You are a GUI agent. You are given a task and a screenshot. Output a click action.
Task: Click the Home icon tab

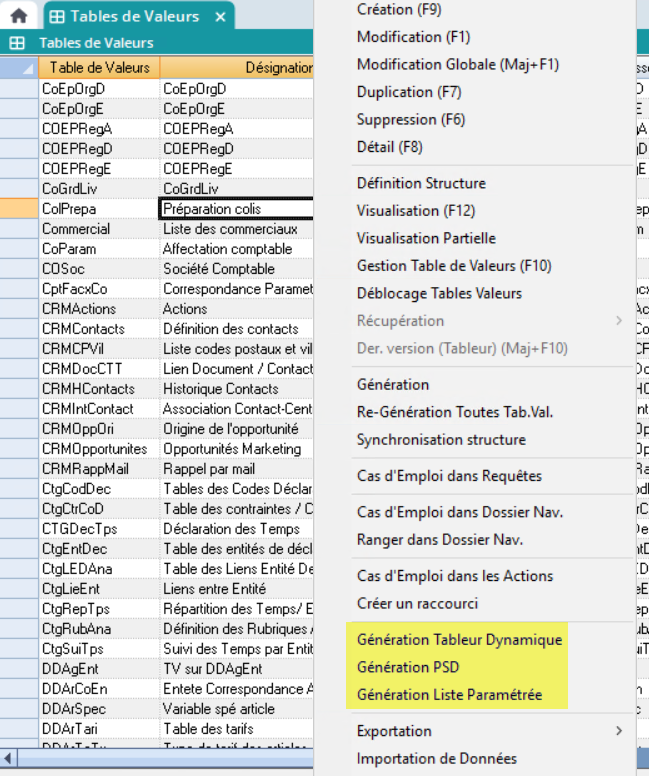tap(18, 16)
